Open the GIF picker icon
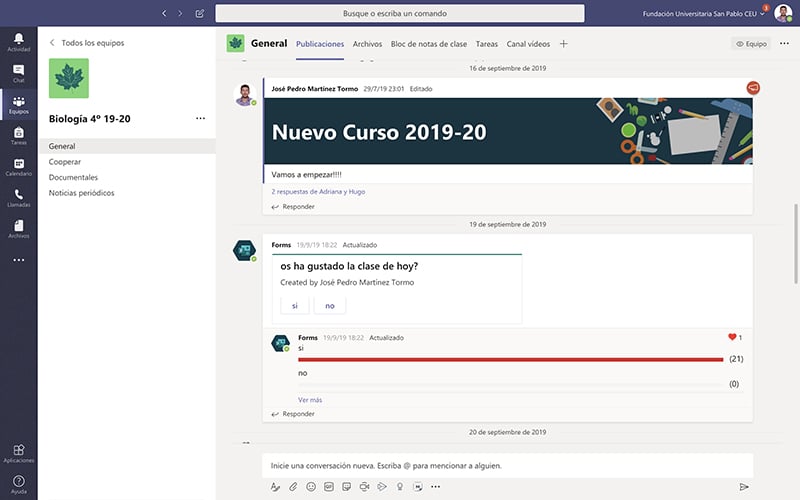800x500 pixels. [329, 487]
